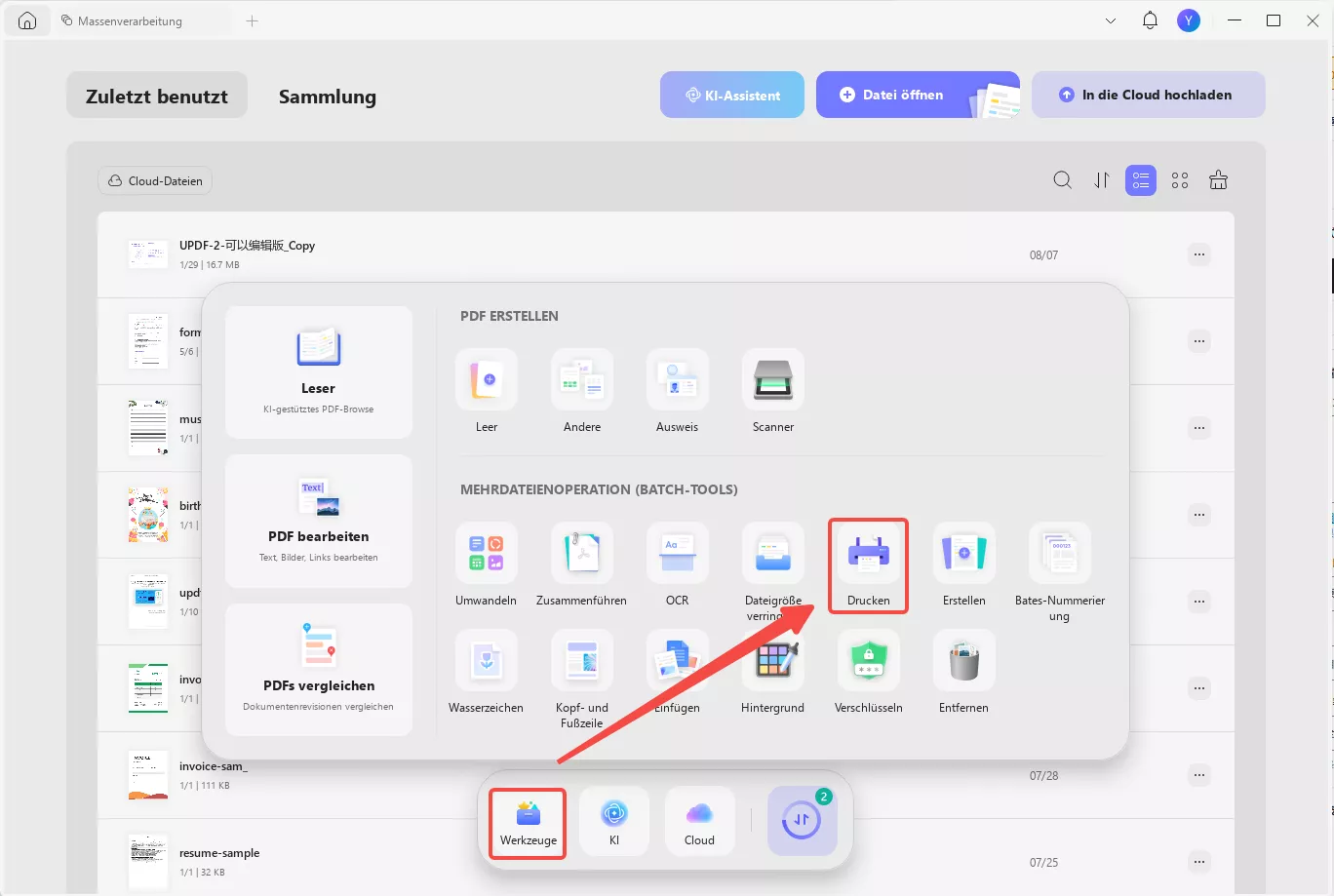1334x896 pixels.
Task: Open the UPDF-2 Copy file thumbnail
Action: click(148, 254)
